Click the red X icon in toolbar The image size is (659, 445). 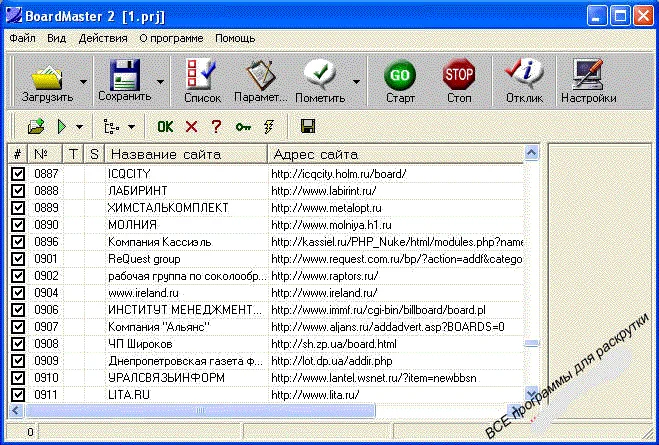[x=191, y=126]
